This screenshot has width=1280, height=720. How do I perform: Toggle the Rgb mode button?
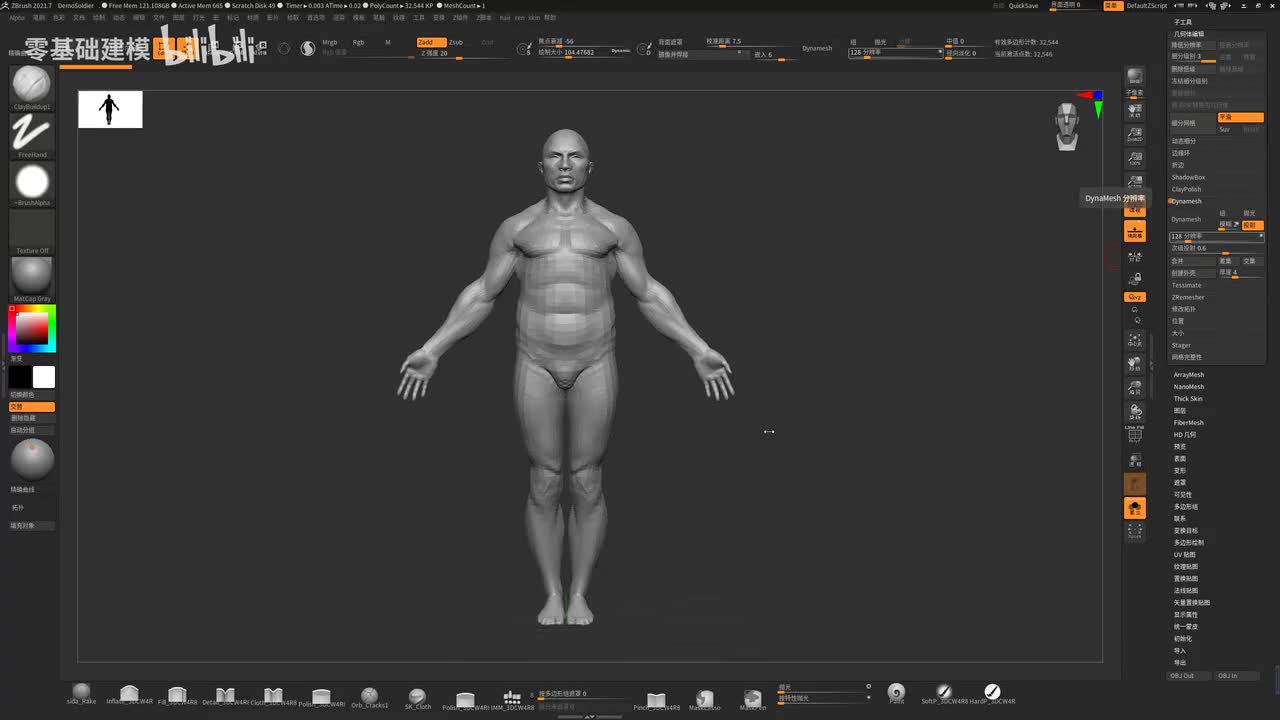coord(358,42)
